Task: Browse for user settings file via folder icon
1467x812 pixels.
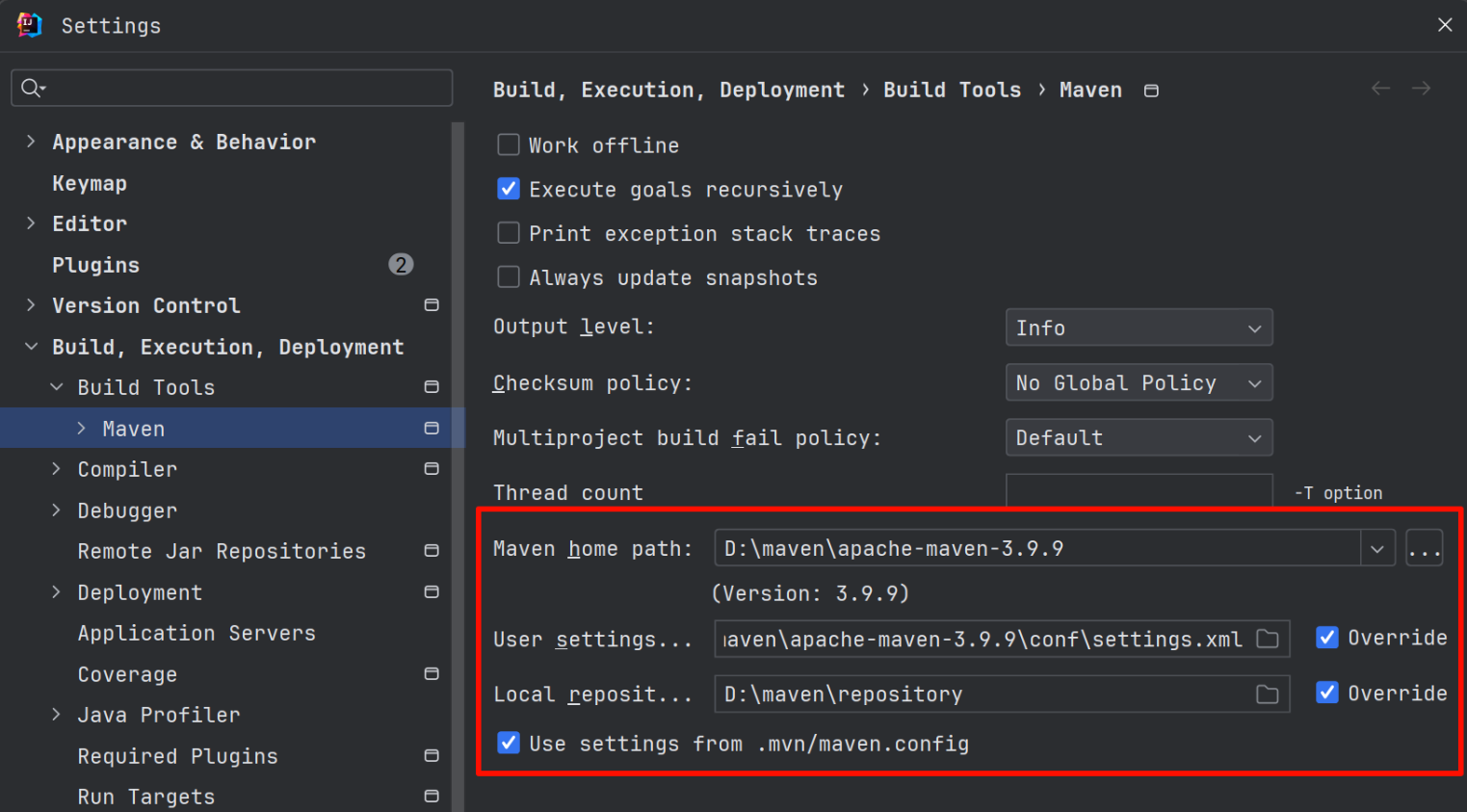Action: click(x=1268, y=640)
